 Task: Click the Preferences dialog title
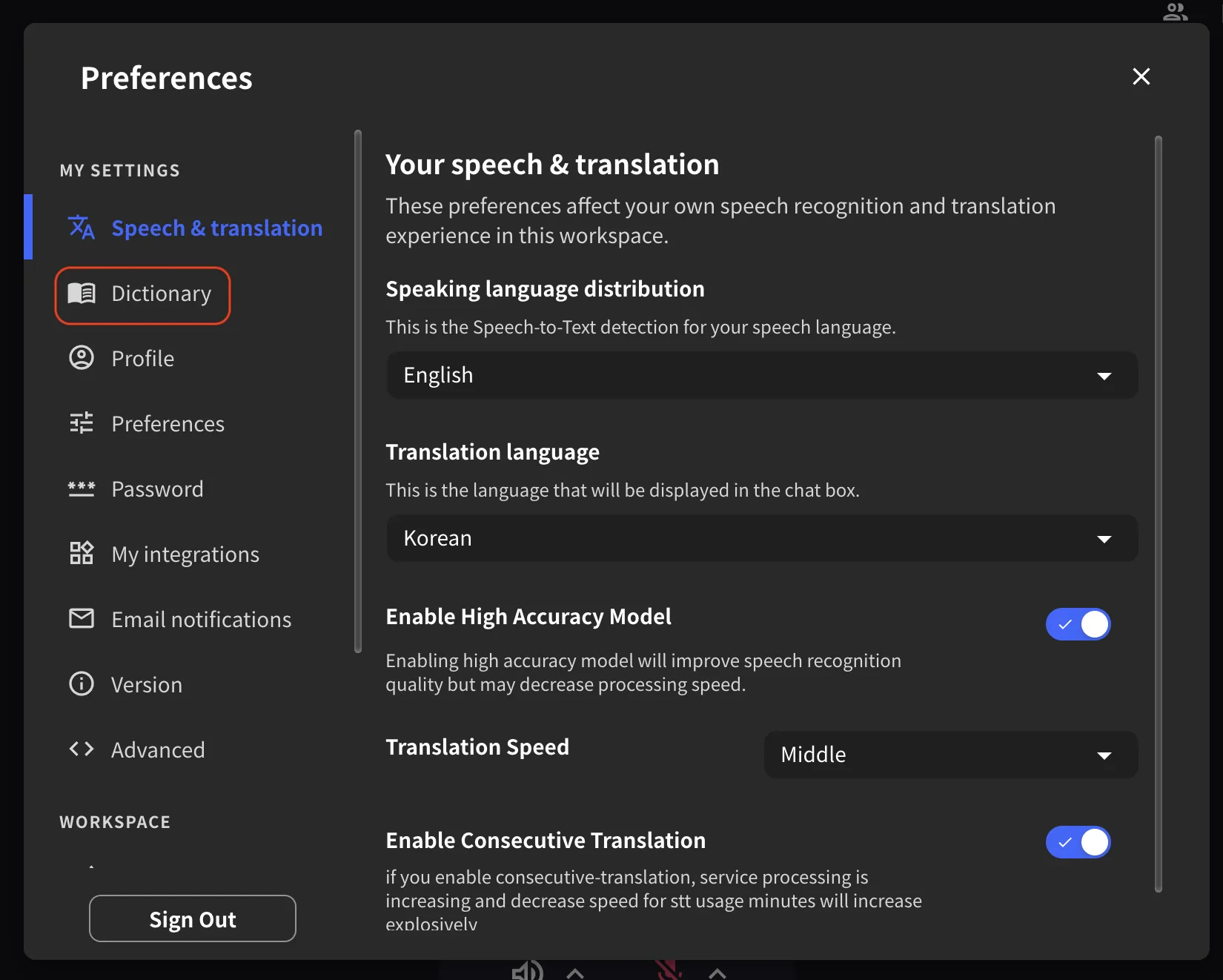(167, 78)
